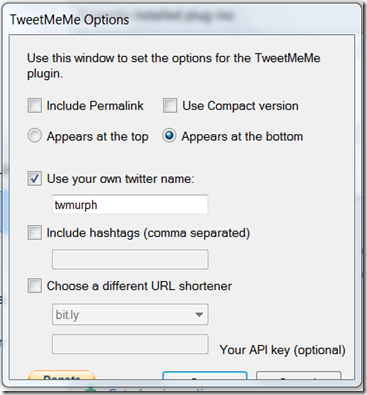Click the Your API key (optional) label
This screenshot has width=367, height=395.
(282, 350)
